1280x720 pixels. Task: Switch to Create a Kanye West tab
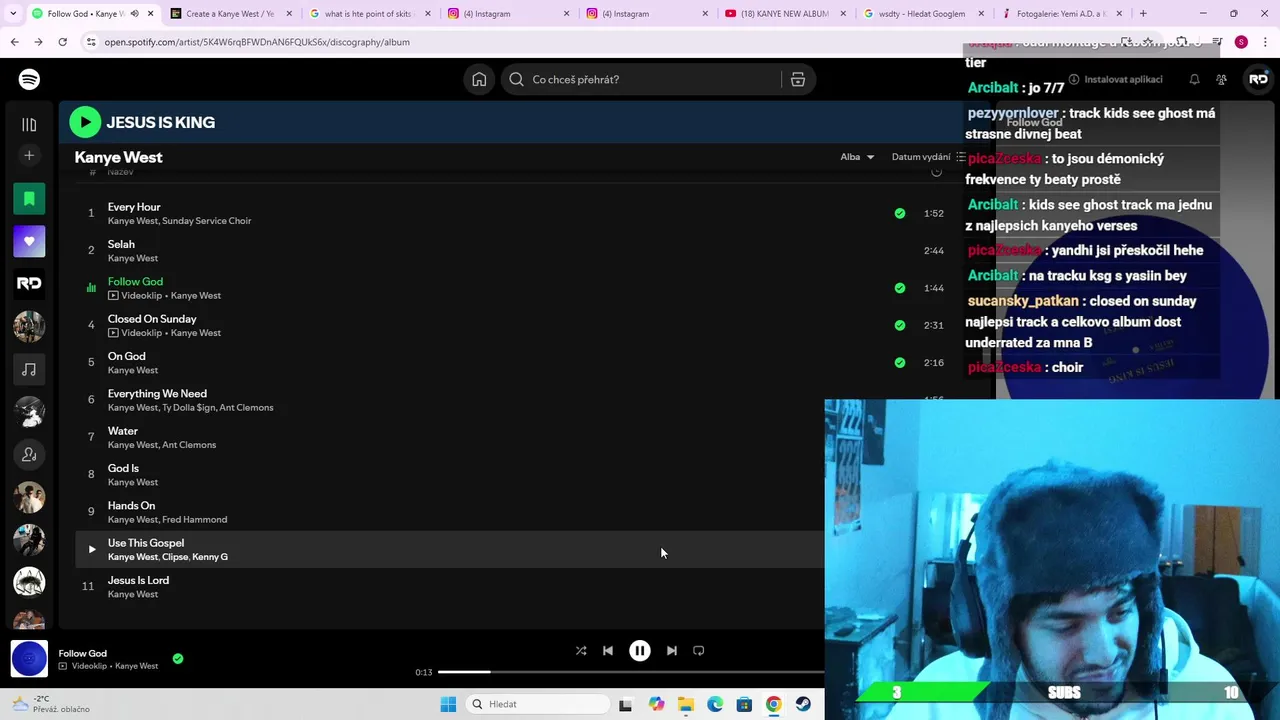pyautogui.click(x=229, y=14)
